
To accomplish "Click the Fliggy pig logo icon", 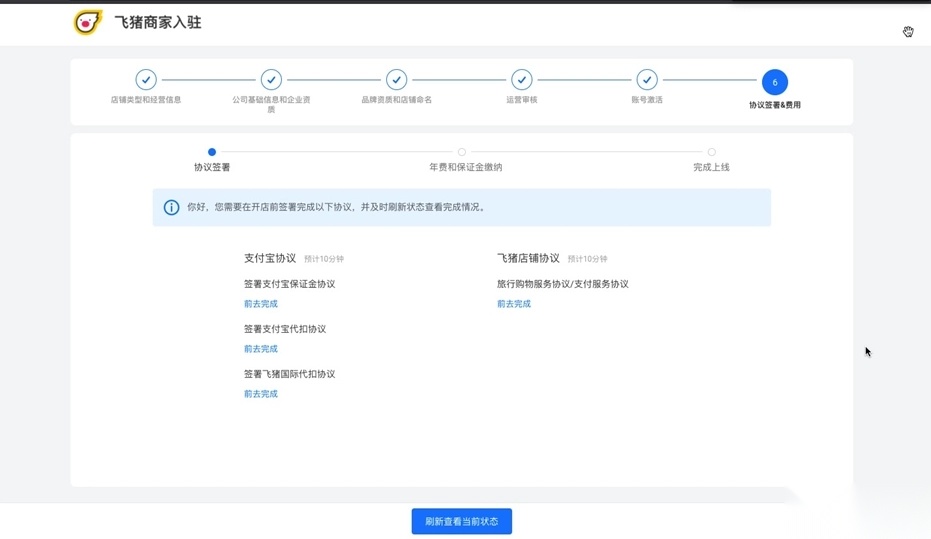I will coord(87,23).
